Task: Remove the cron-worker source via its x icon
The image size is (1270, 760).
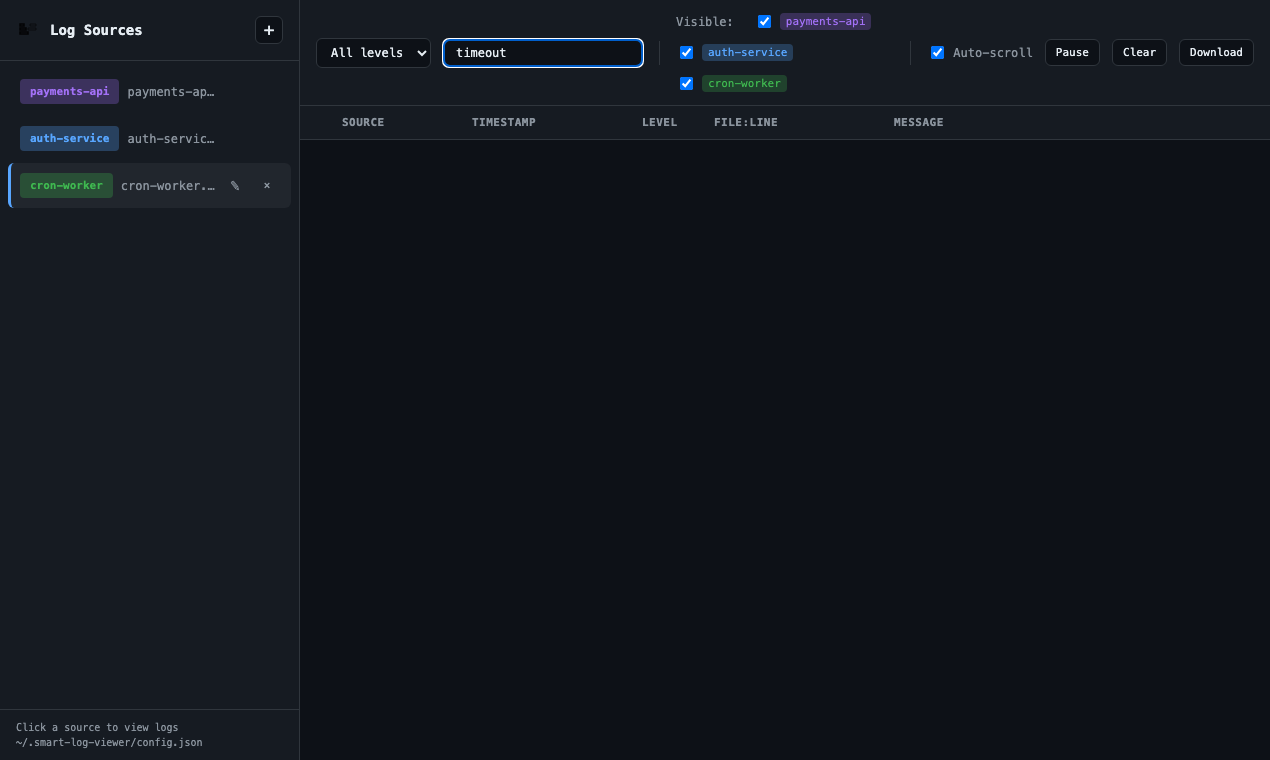Action: (x=266, y=185)
